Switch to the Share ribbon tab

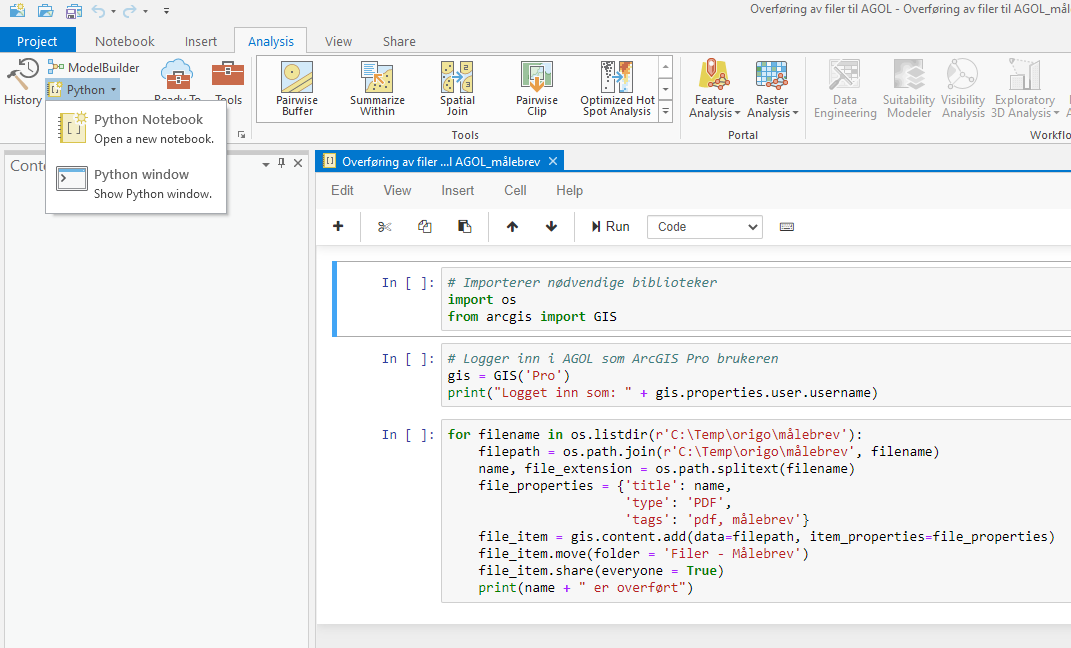(399, 41)
